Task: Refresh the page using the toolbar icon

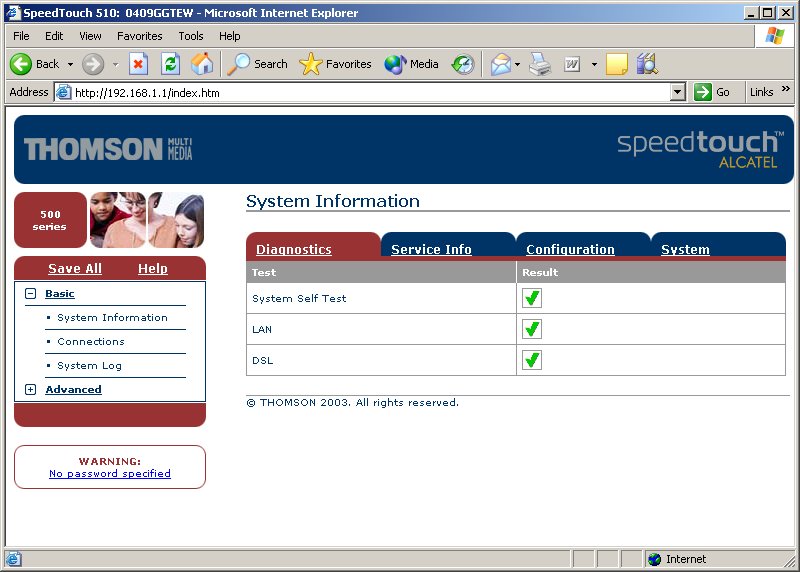Action: [171, 64]
